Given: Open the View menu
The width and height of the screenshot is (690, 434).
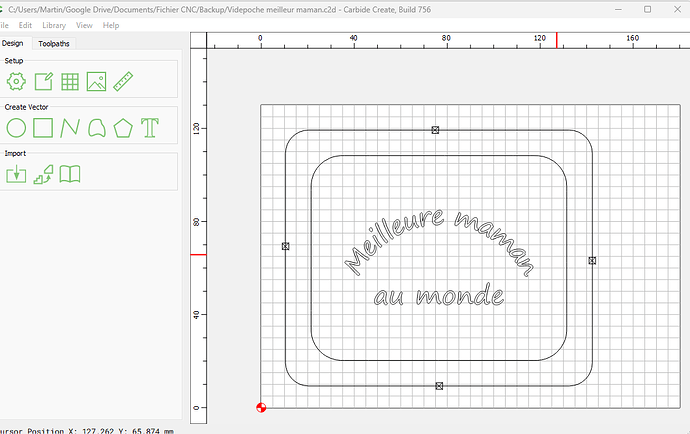Looking at the screenshot, I should tap(84, 25).
